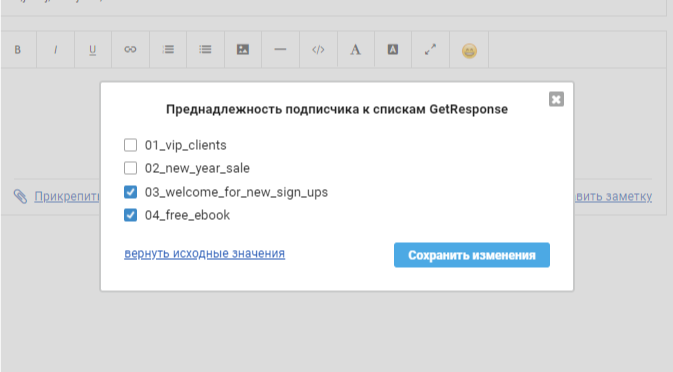Viewport: 673px width, 372px height.
Task: Select the 04_free_ebook label text
Action: (187, 215)
